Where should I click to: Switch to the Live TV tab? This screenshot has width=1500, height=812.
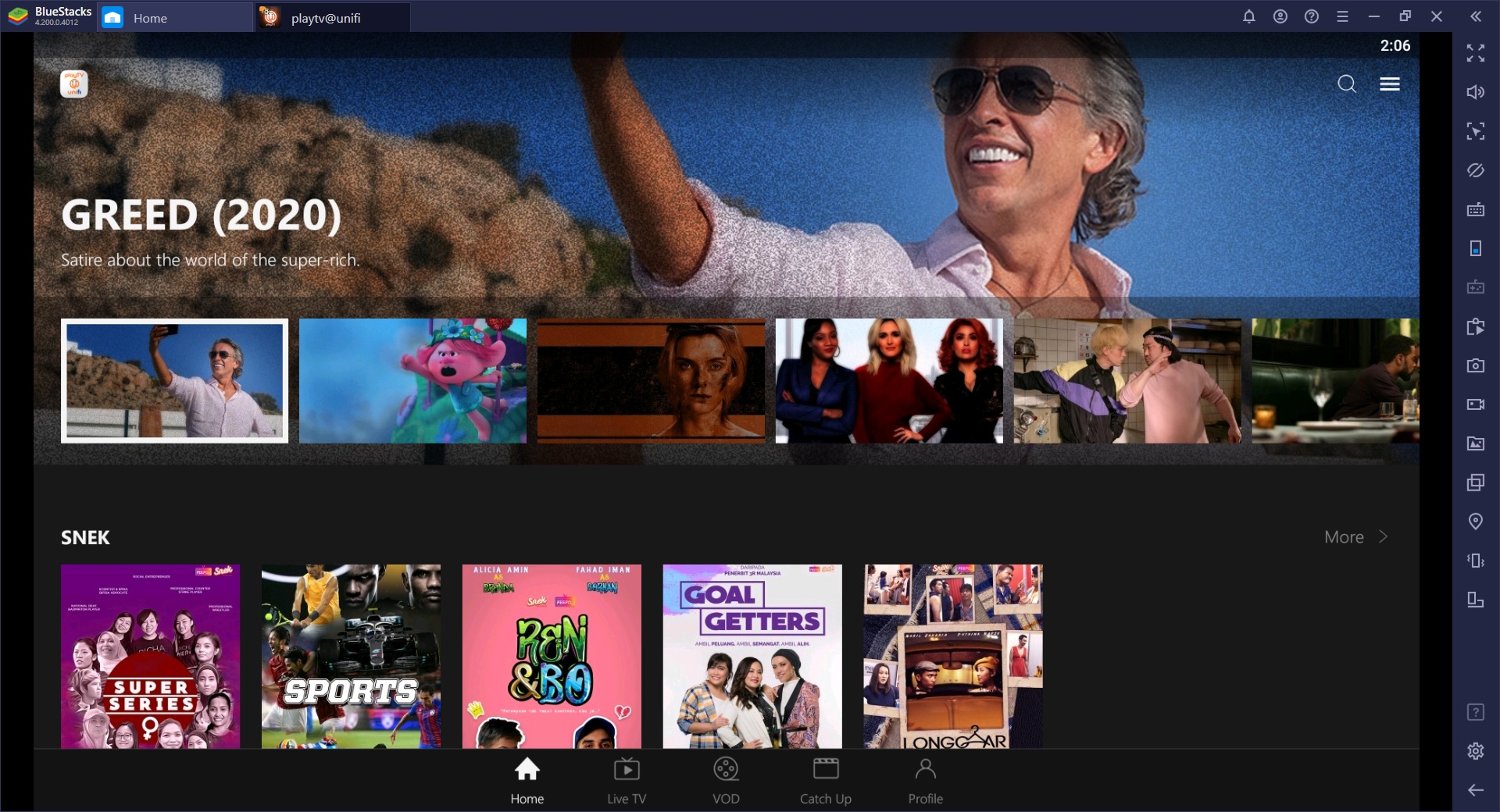click(x=627, y=780)
